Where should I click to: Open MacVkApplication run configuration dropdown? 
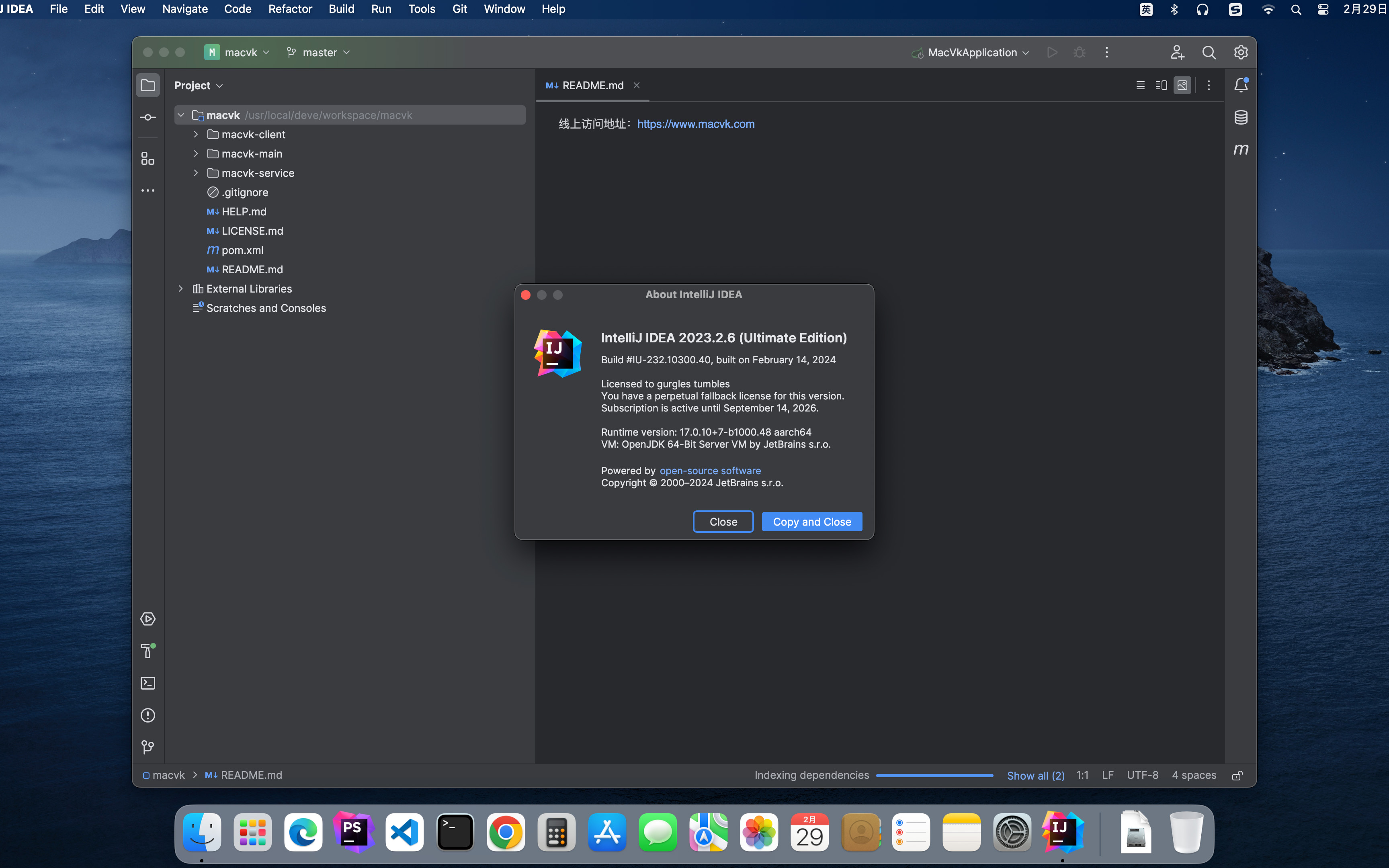[970, 53]
